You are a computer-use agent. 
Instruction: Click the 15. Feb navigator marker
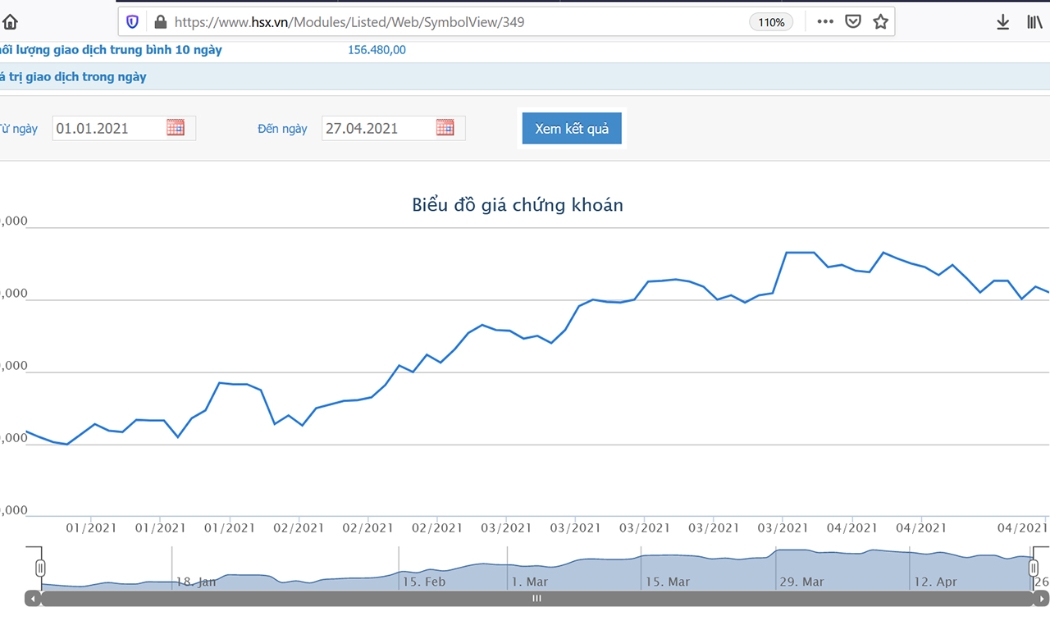coord(423,582)
